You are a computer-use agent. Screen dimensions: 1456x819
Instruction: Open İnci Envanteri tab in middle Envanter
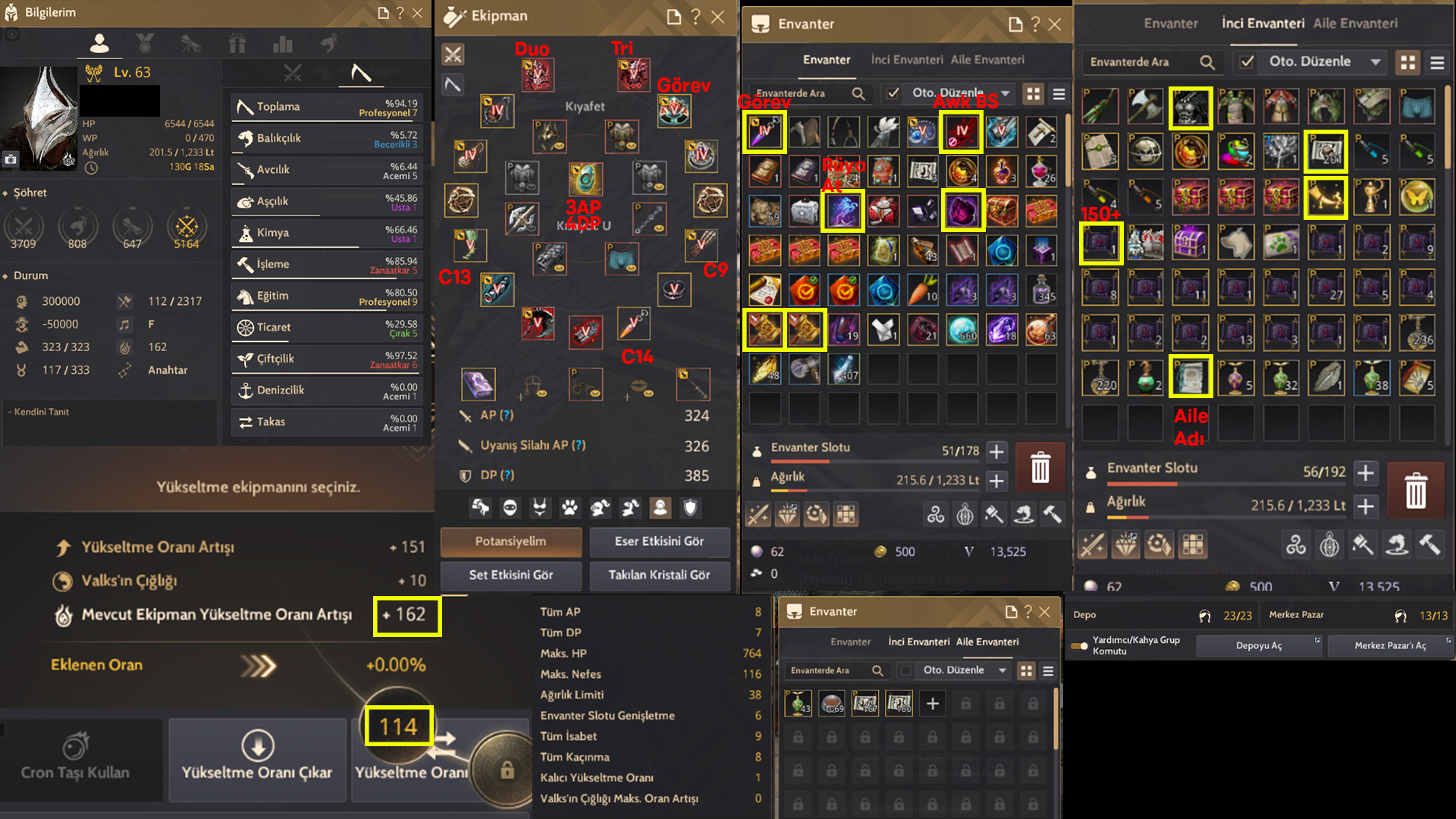tap(907, 60)
